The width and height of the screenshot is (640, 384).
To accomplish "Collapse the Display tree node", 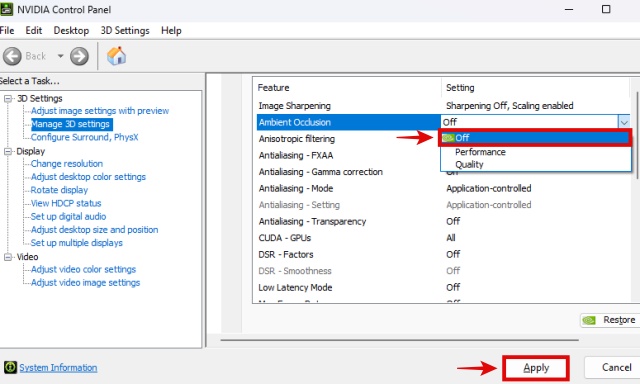I will (x=8, y=151).
